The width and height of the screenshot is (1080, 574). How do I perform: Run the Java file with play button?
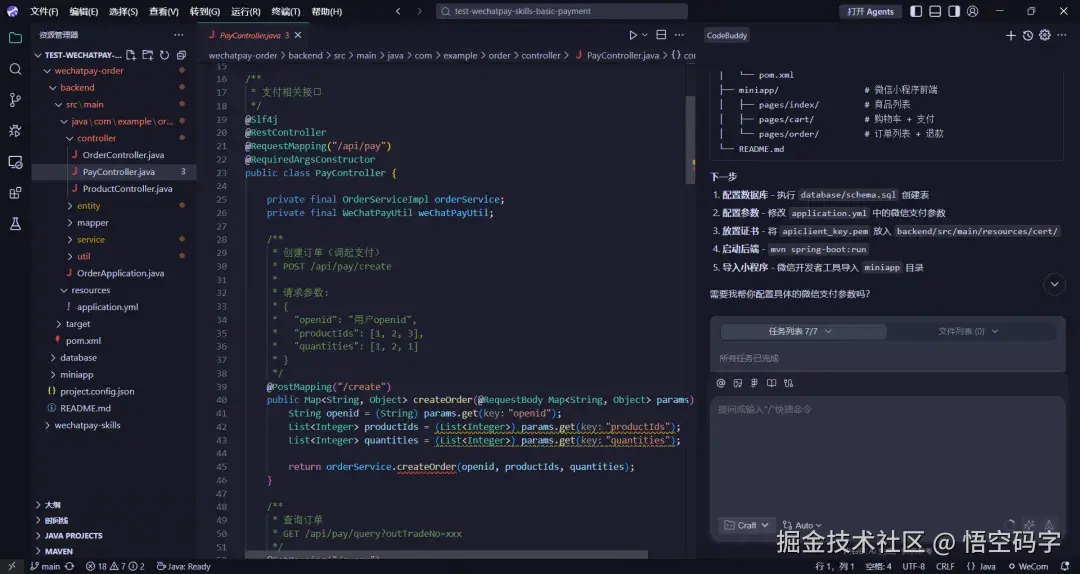[633, 35]
